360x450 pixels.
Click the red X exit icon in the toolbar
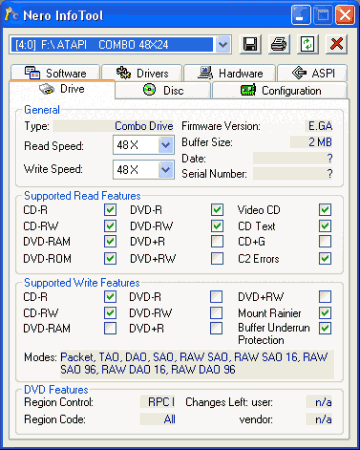point(336,44)
